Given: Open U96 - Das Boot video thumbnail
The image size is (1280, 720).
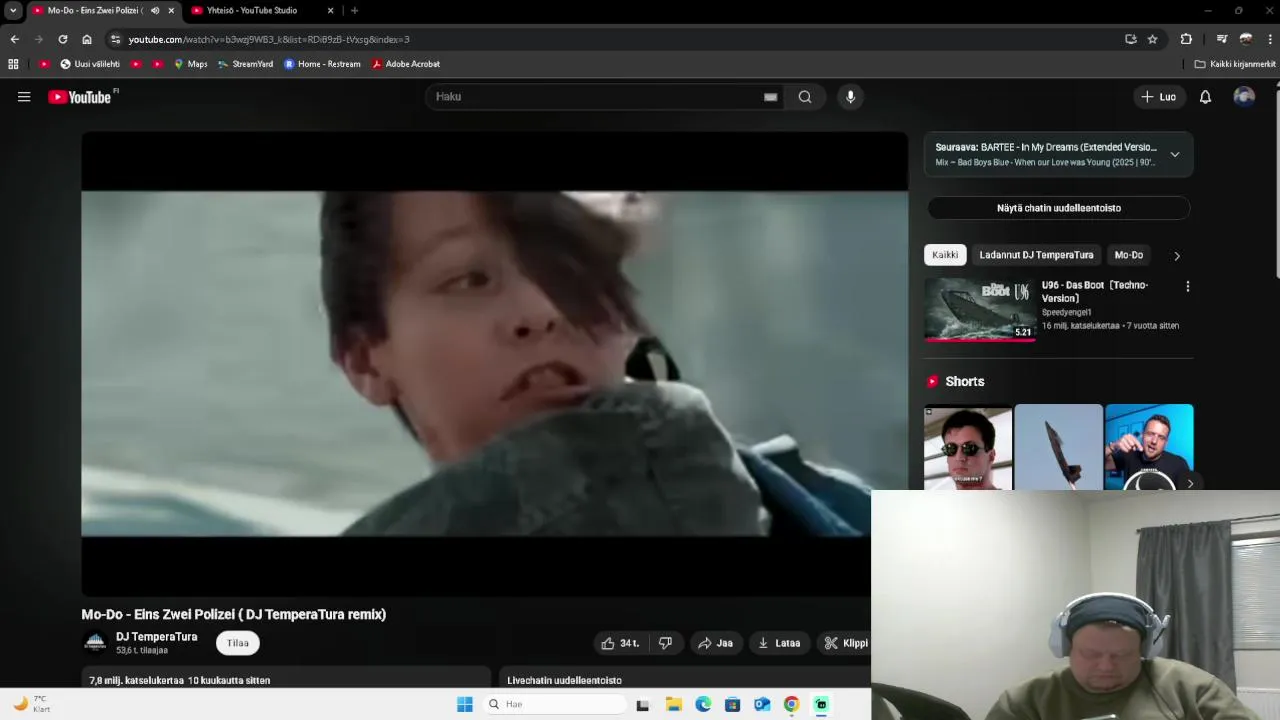Looking at the screenshot, I should tap(980, 310).
